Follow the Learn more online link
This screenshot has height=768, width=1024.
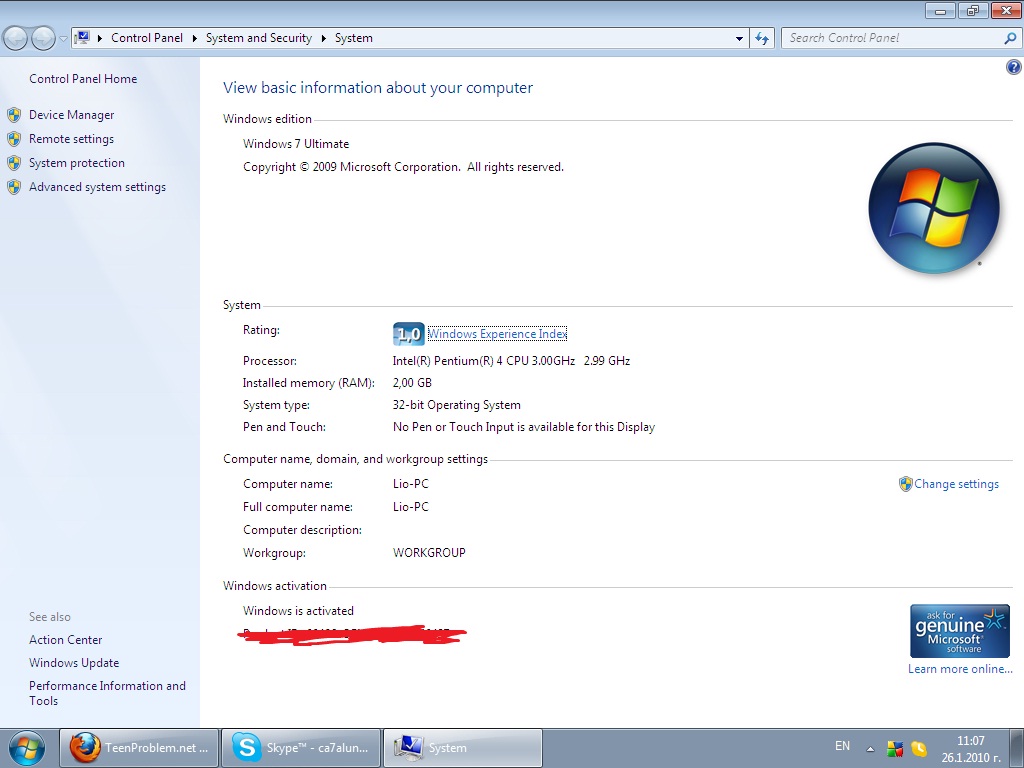coord(960,669)
